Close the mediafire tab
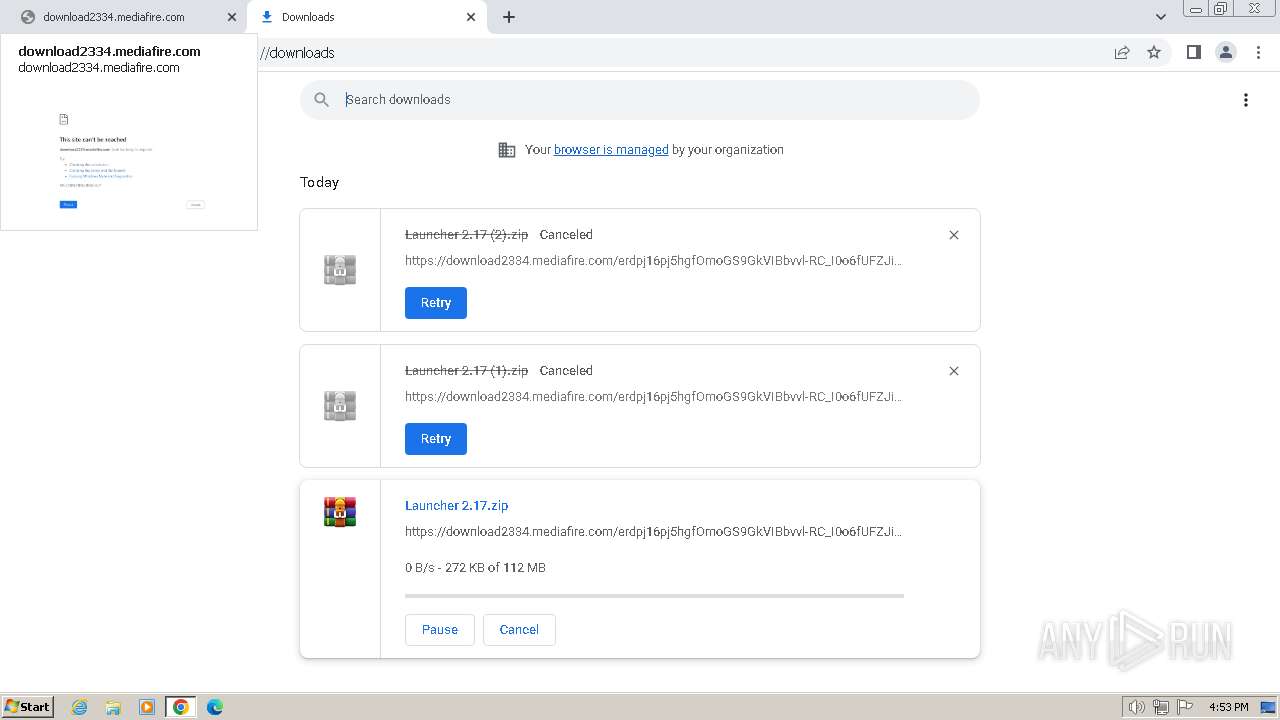 click(x=232, y=17)
